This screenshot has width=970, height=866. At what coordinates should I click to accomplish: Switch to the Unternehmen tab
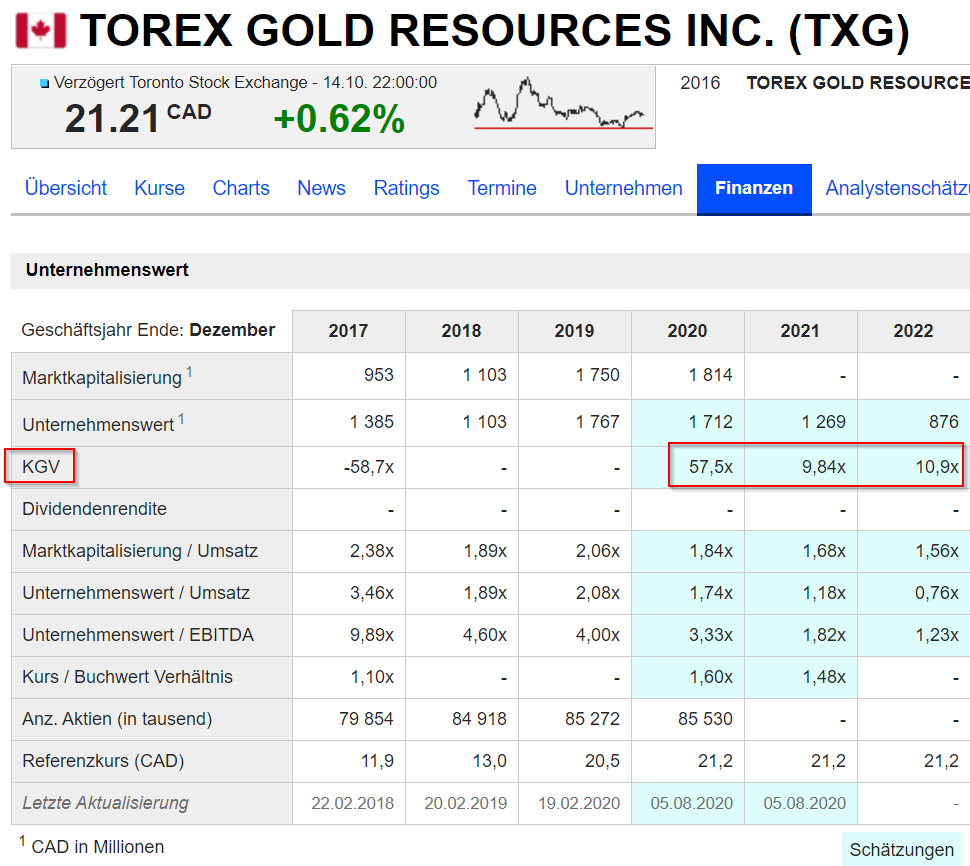[624, 188]
